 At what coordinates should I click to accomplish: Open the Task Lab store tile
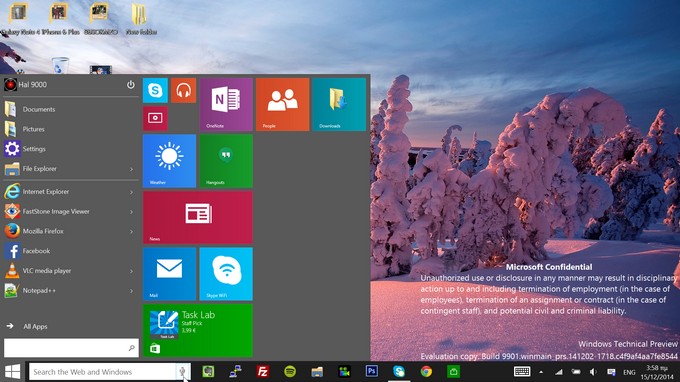tap(198, 330)
